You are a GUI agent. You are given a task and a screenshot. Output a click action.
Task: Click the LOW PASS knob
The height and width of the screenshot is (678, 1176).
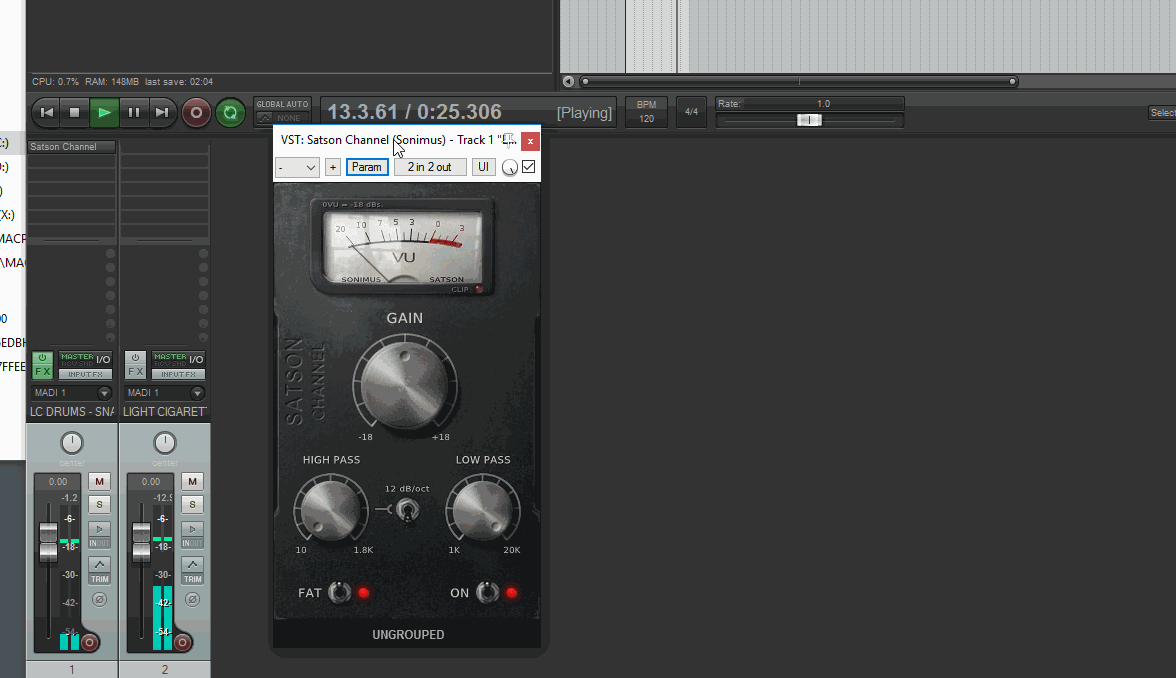pos(483,509)
